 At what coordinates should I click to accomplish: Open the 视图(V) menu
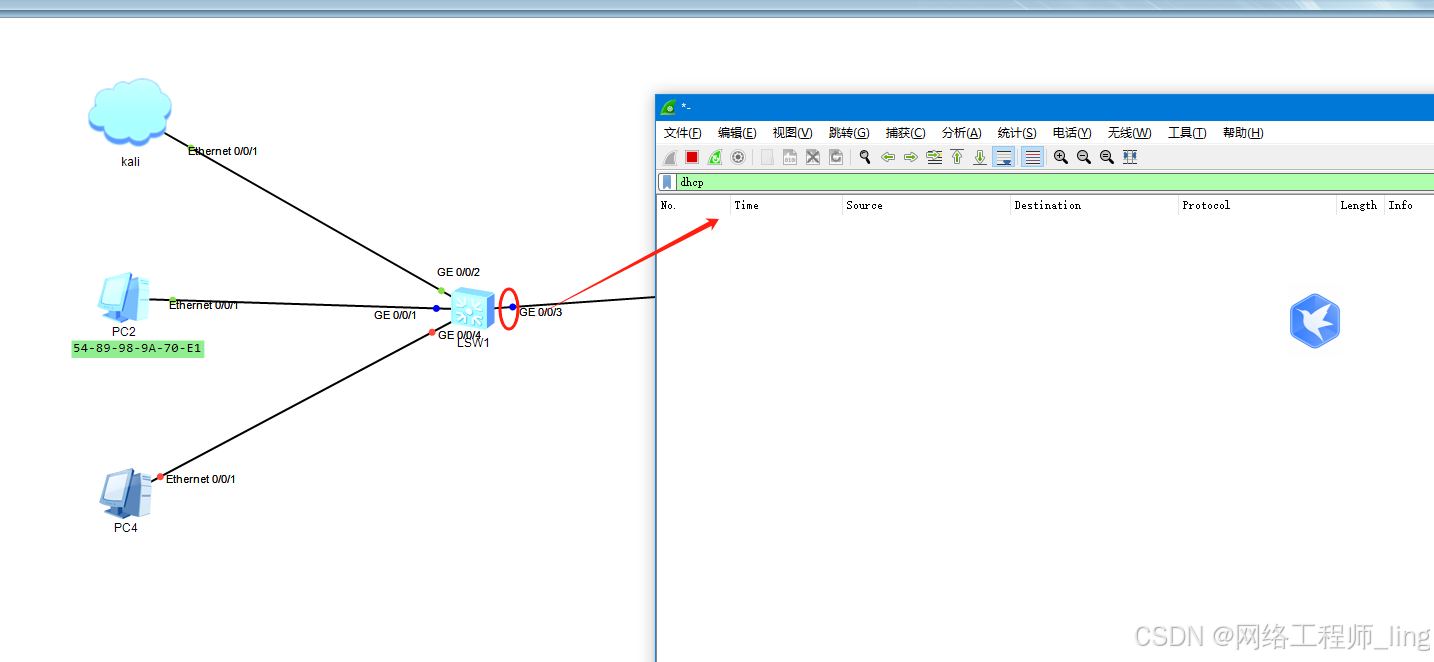(x=792, y=133)
